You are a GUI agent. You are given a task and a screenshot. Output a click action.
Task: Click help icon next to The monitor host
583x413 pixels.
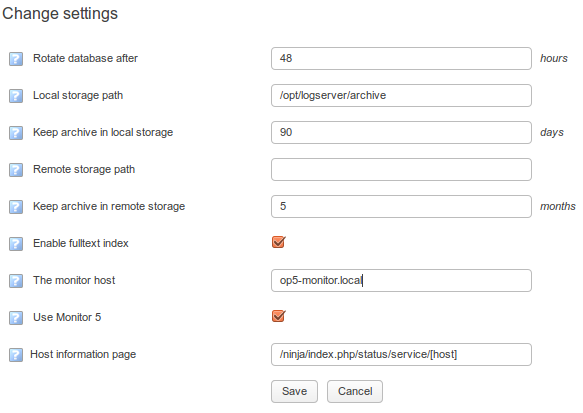click(16, 281)
